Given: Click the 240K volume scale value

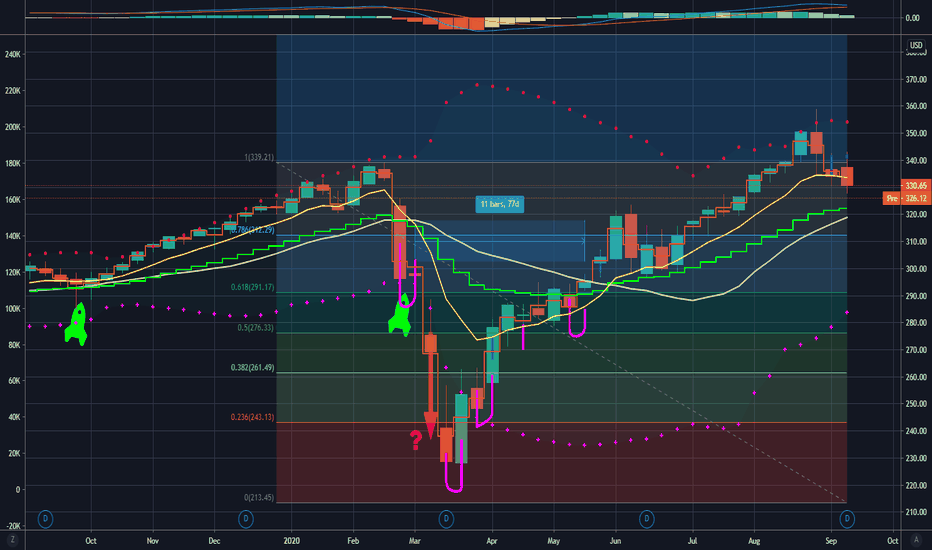Looking at the screenshot, I should coord(12,54).
